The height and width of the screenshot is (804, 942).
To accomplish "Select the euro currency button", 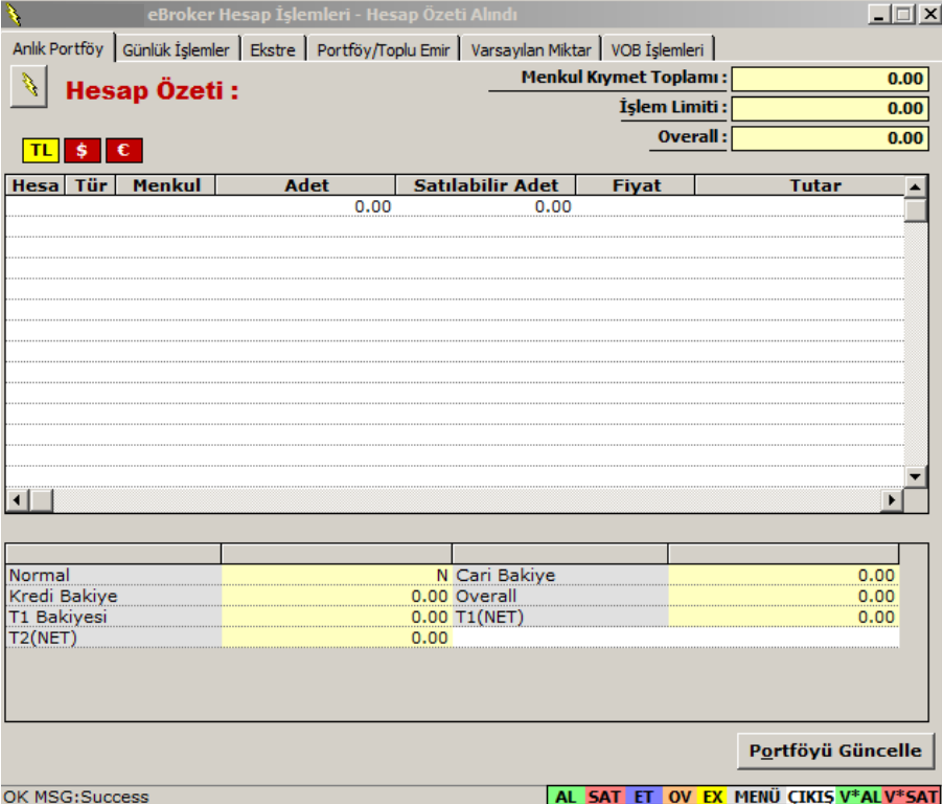I will click(x=124, y=150).
